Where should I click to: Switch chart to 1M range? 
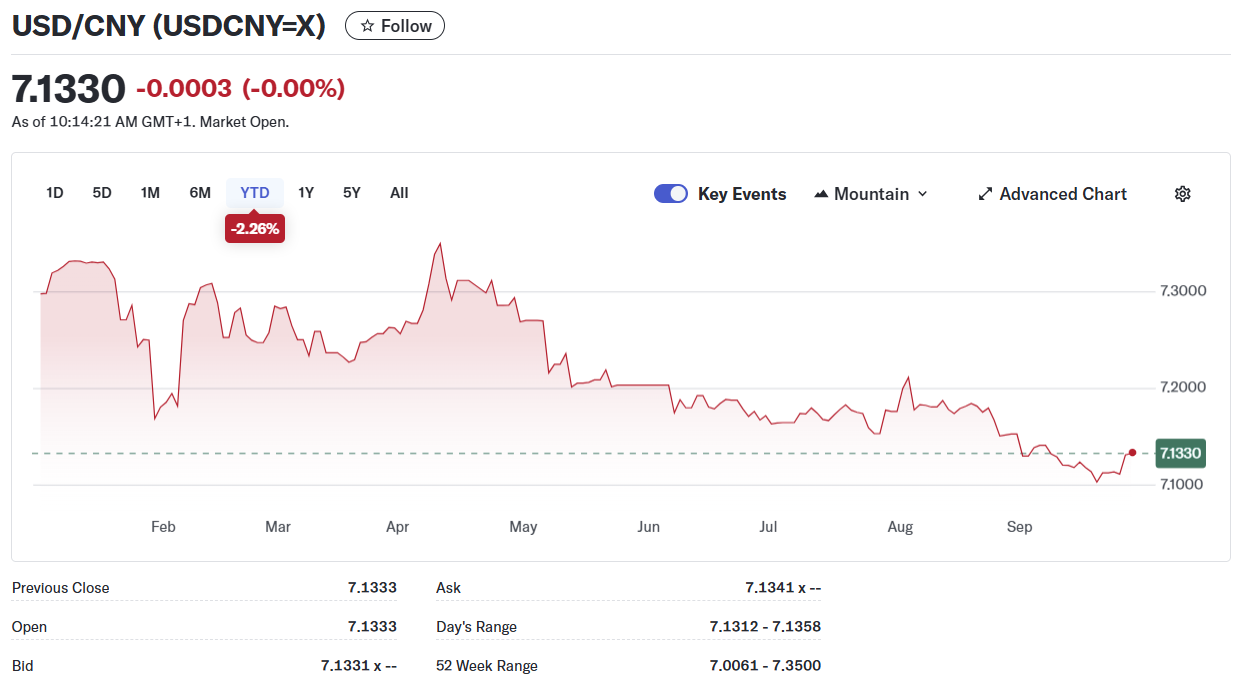[x=150, y=193]
